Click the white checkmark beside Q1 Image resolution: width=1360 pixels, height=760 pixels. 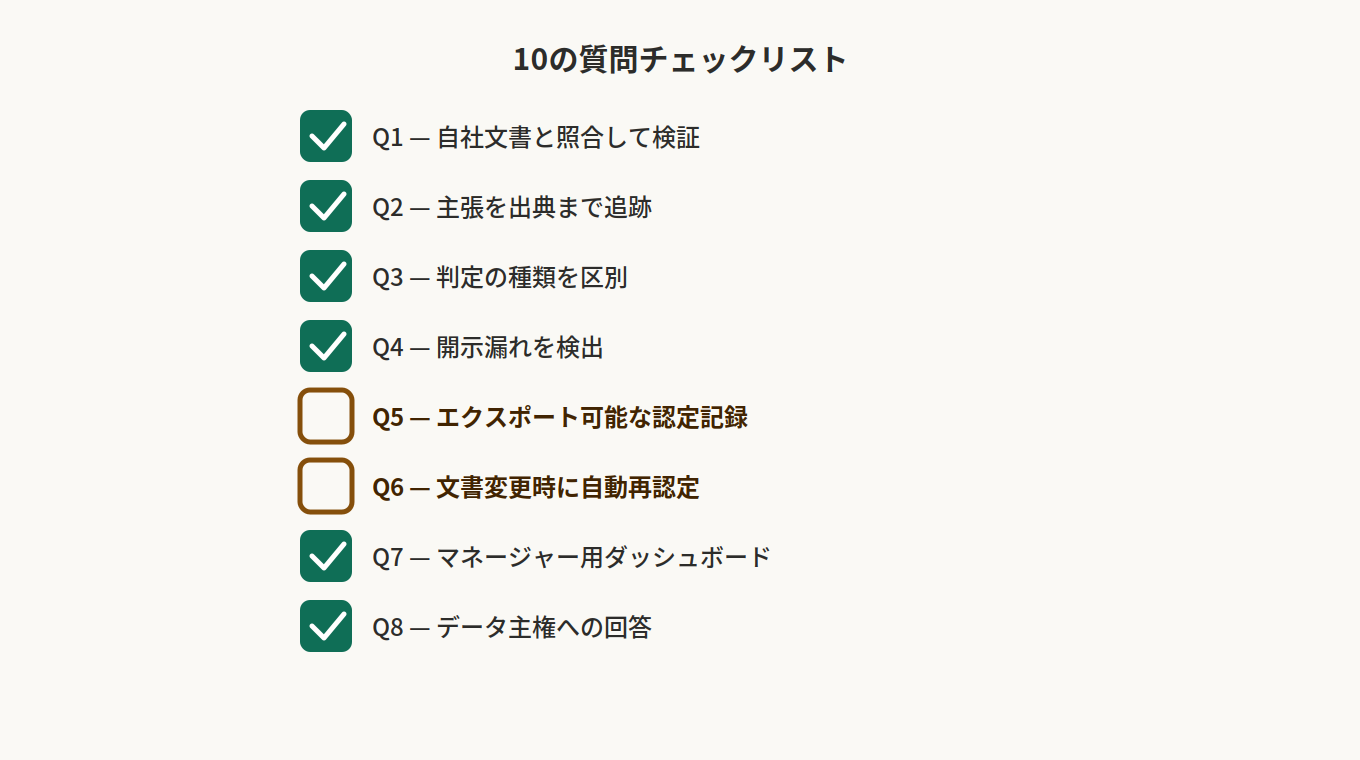pyautogui.click(x=327, y=136)
